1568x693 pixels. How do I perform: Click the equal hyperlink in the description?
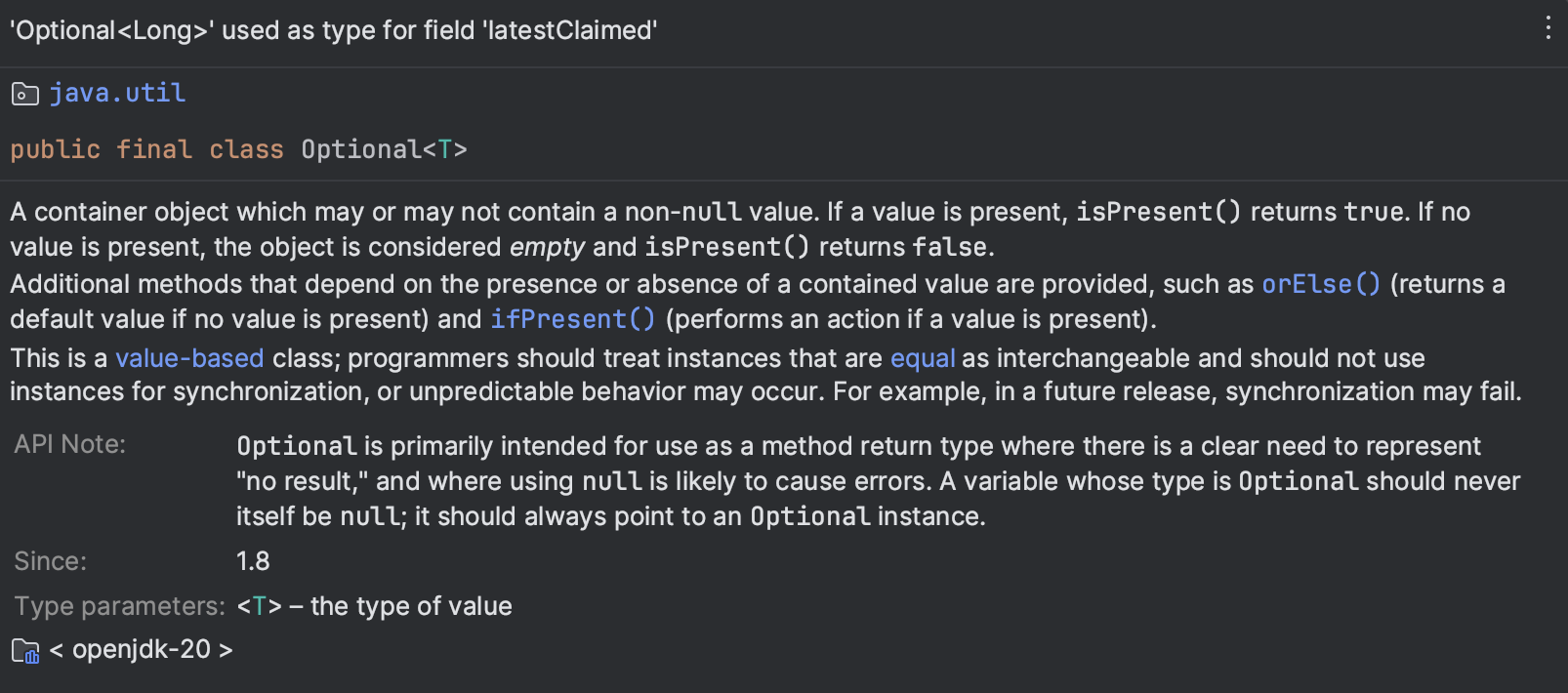point(923,358)
